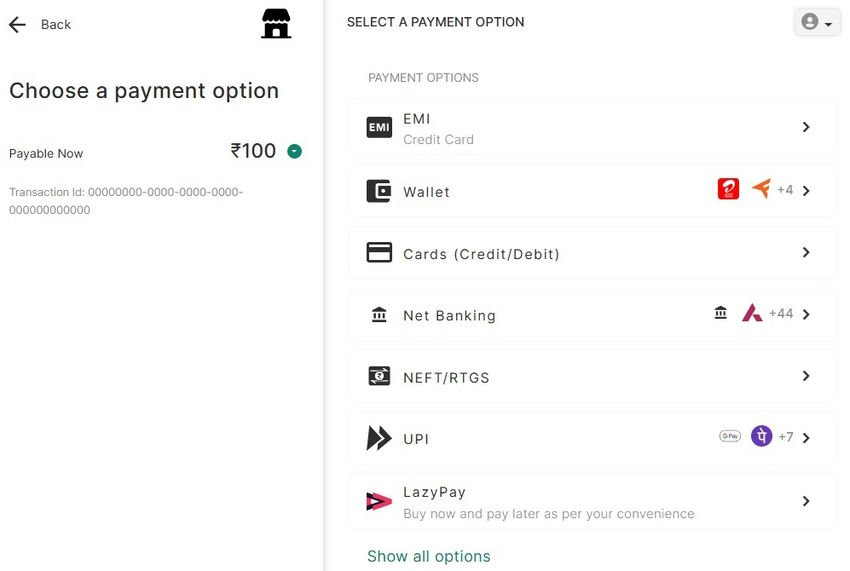This screenshot has width=850, height=571.
Task: Open the user account dropdown
Action: click(x=817, y=22)
